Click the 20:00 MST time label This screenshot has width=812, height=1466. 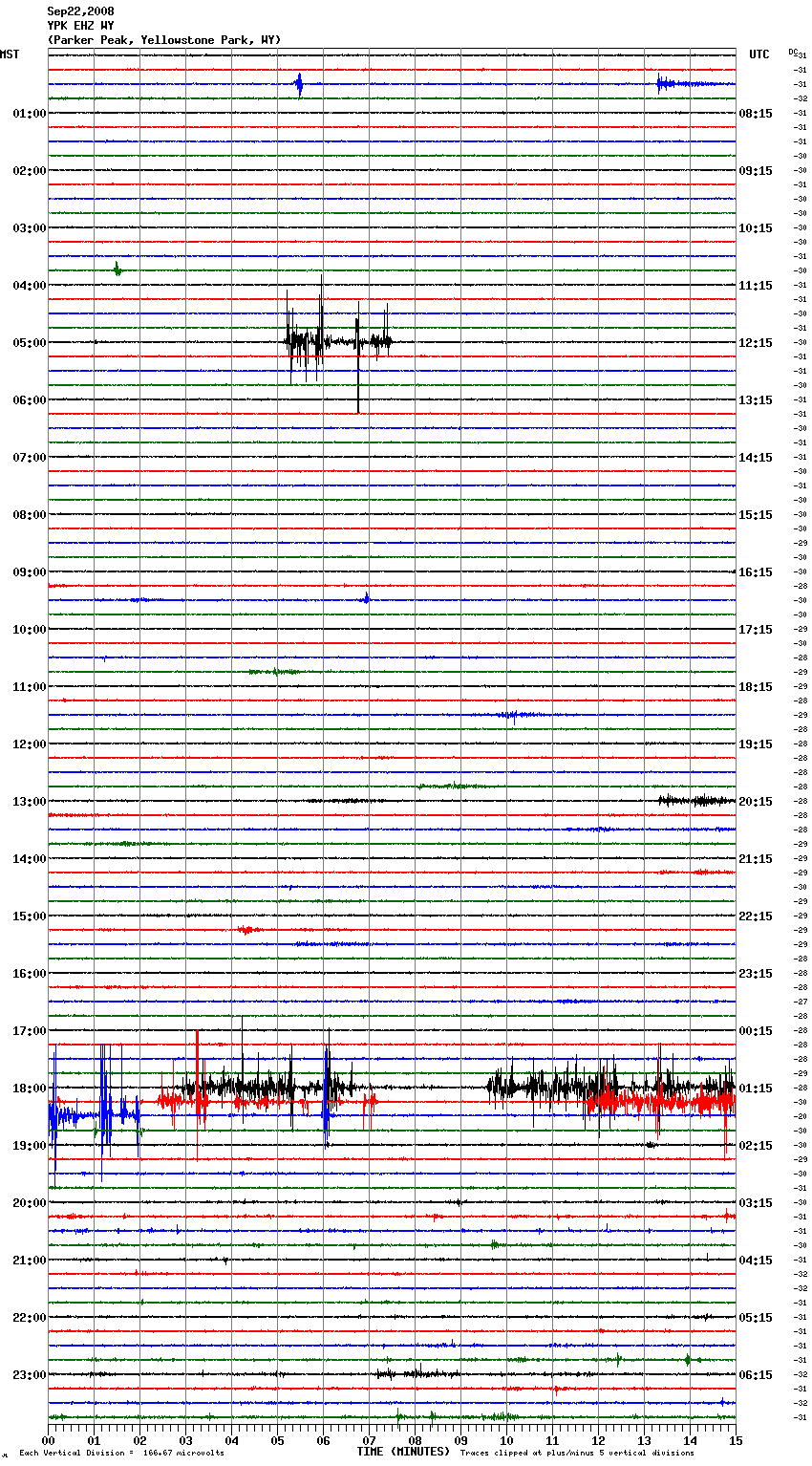tap(30, 1203)
